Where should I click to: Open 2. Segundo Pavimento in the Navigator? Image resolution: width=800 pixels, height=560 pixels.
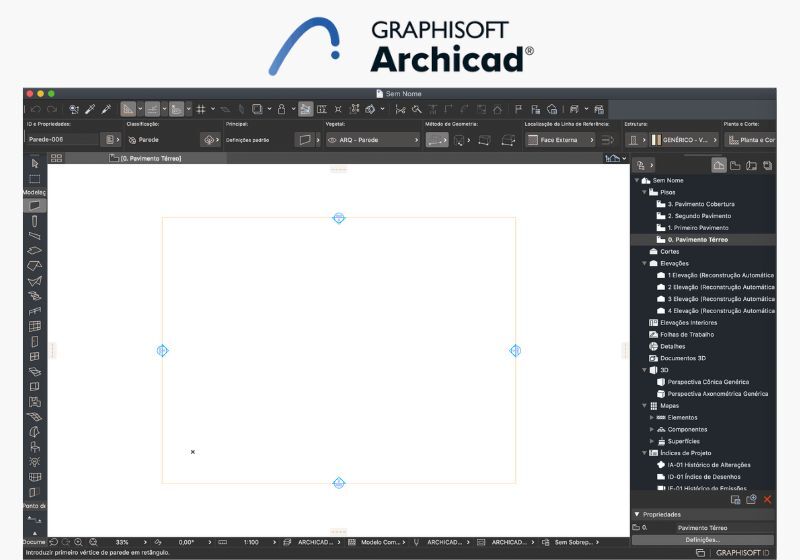699,216
